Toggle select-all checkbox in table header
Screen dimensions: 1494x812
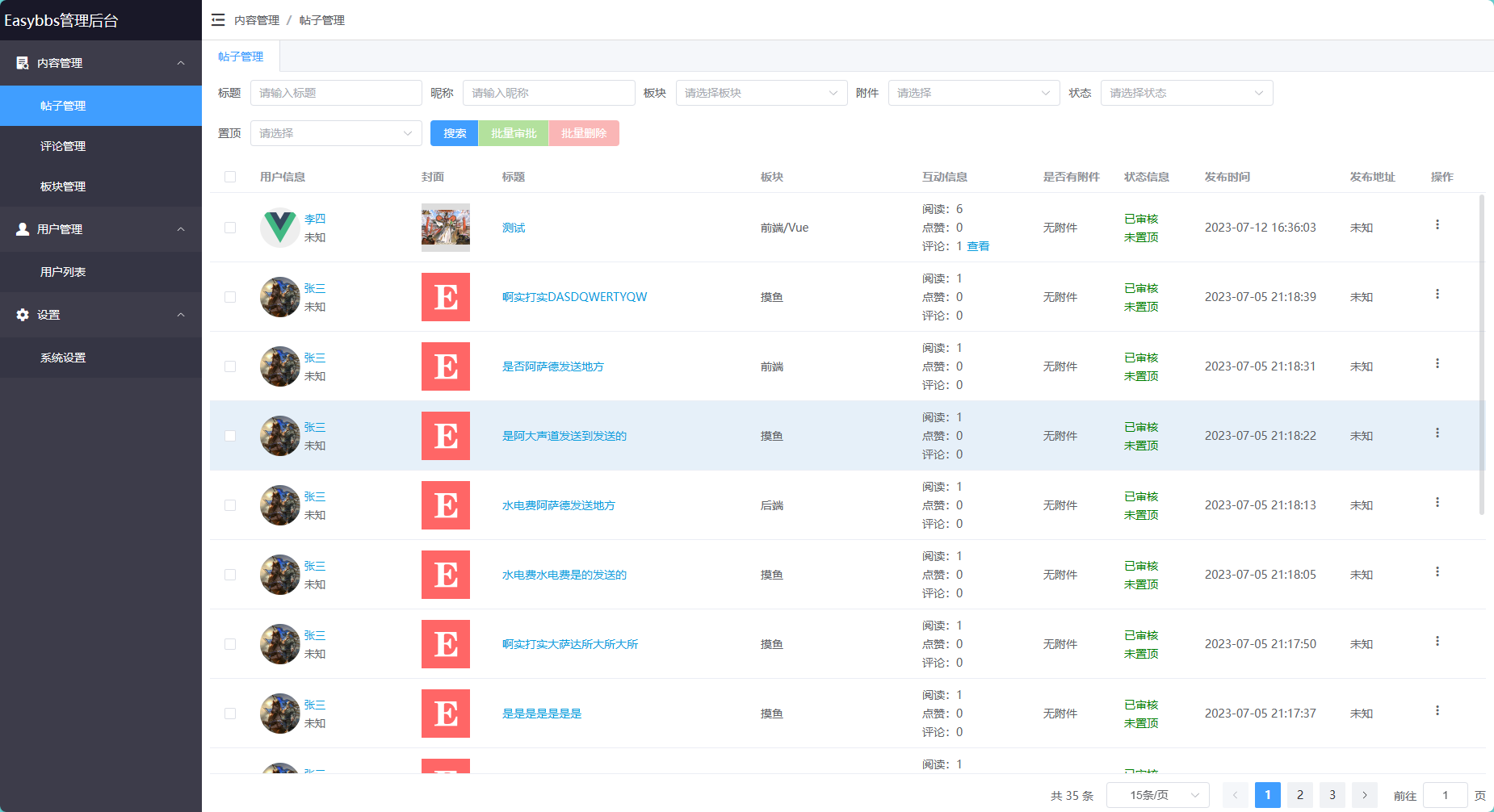tap(230, 177)
